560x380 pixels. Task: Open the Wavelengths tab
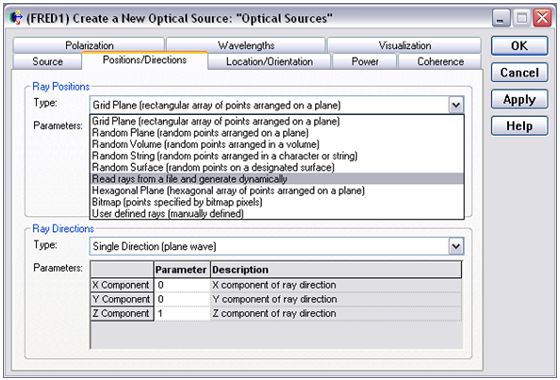click(246, 45)
